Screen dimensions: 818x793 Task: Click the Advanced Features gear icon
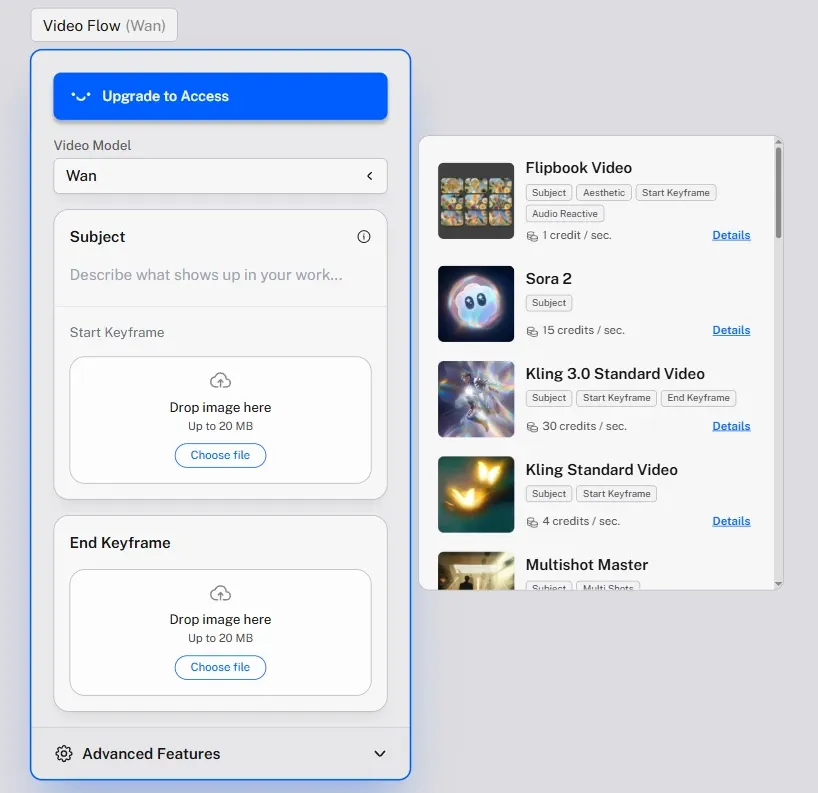pos(64,753)
